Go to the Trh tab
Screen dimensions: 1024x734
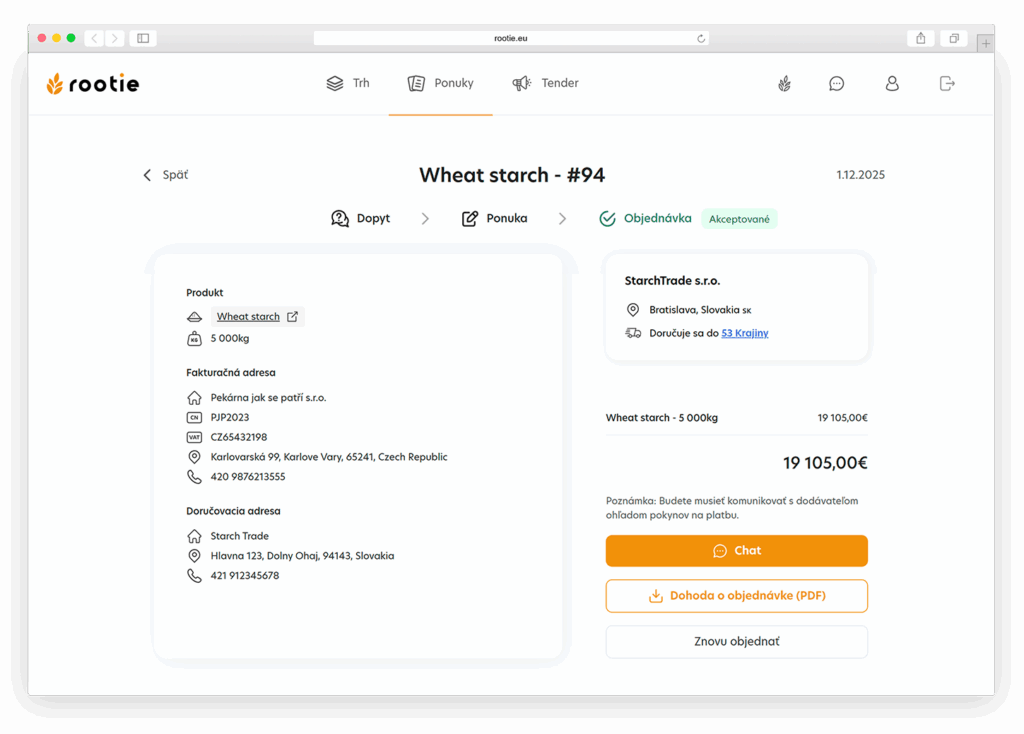[x=348, y=84]
